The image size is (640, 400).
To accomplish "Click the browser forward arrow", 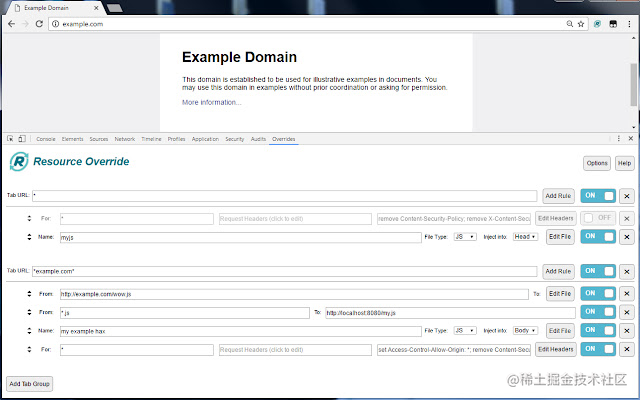I will [x=25, y=24].
